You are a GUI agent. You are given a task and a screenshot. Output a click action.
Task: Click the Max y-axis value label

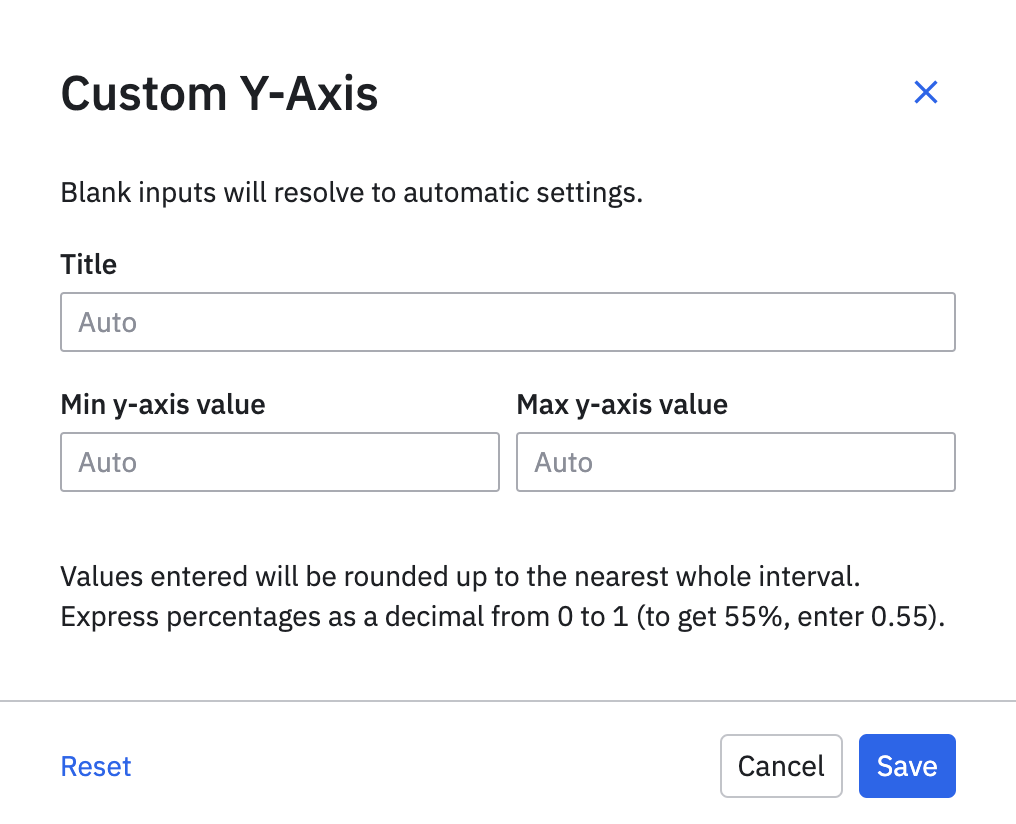click(622, 405)
